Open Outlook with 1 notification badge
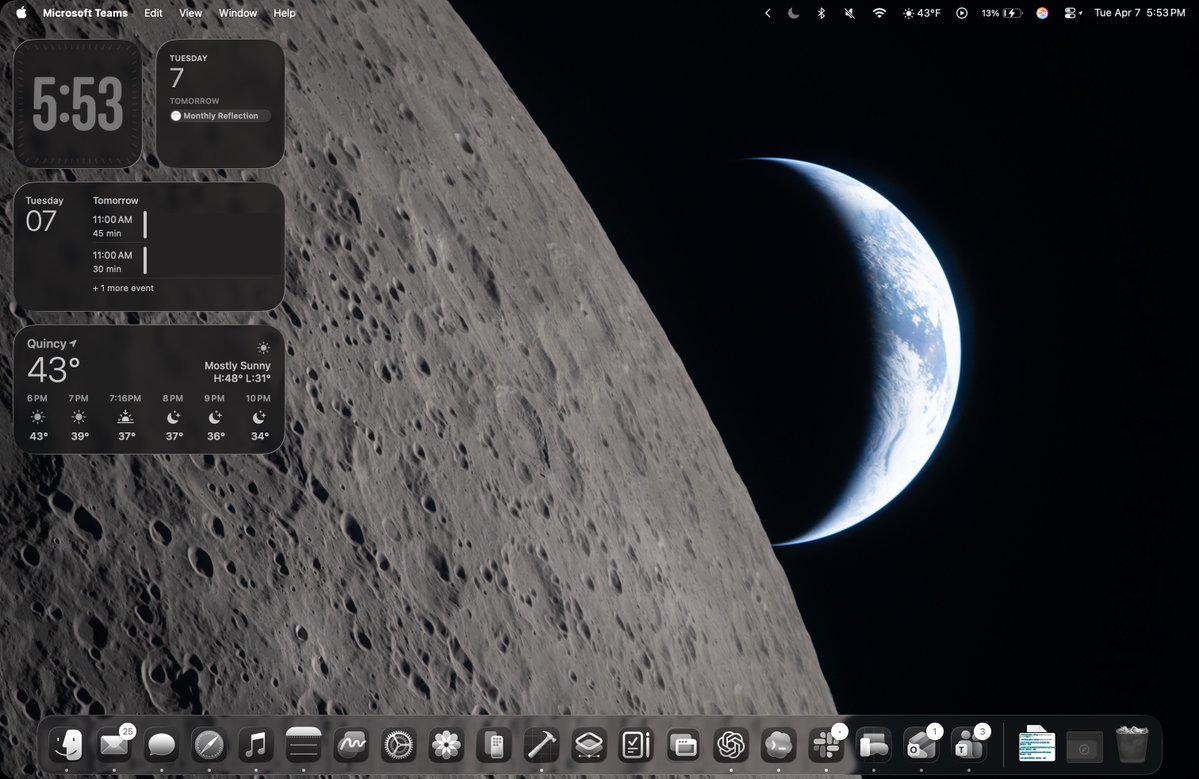Viewport: 1199px width, 779px height. pos(921,744)
